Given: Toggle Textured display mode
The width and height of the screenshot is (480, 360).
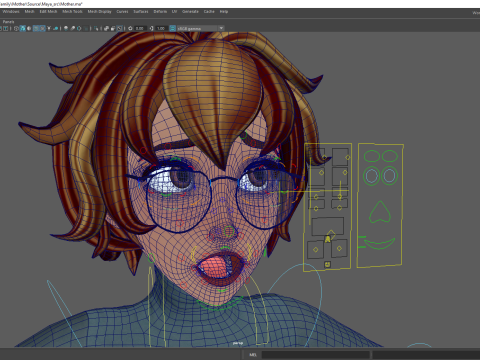Looking at the screenshot, I should click(x=42, y=28).
